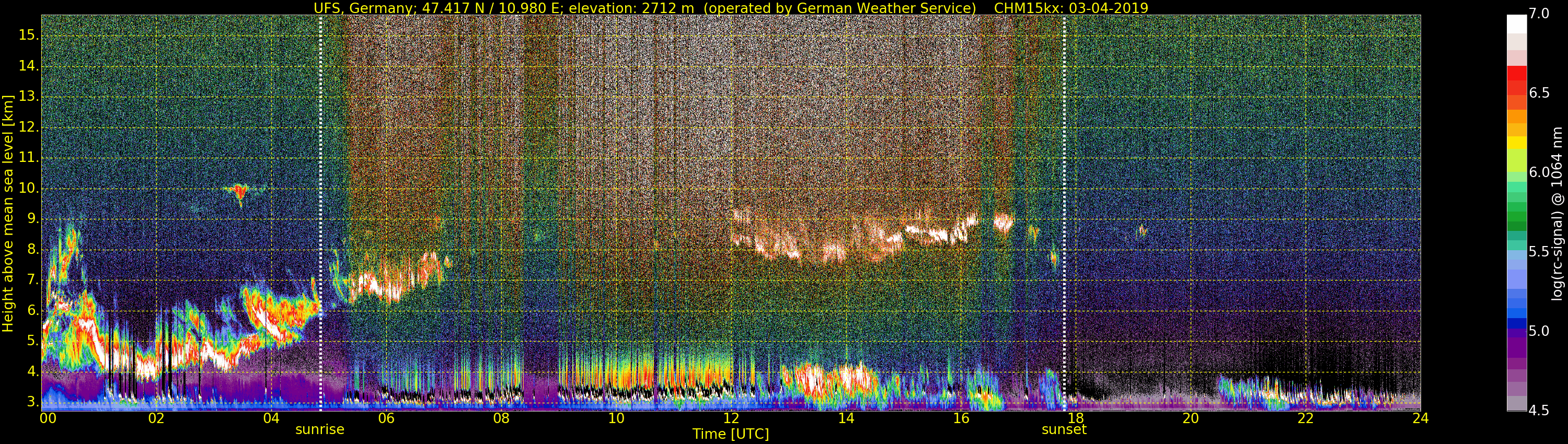The image size is (1568, 444).
Task: Click the "20" time tick label
Action: pos(1191,418)
